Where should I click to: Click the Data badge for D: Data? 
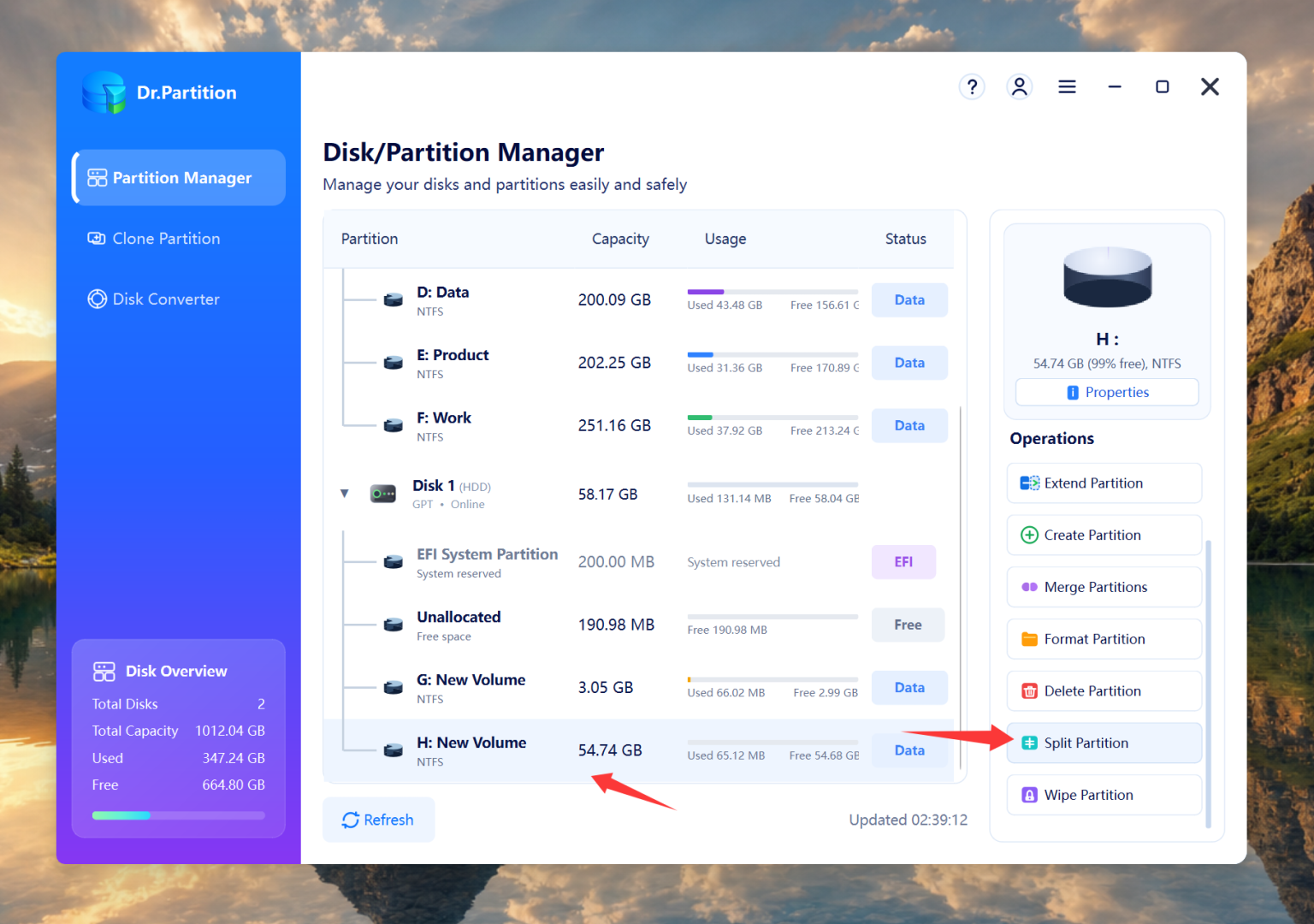(x=909, y=299)
